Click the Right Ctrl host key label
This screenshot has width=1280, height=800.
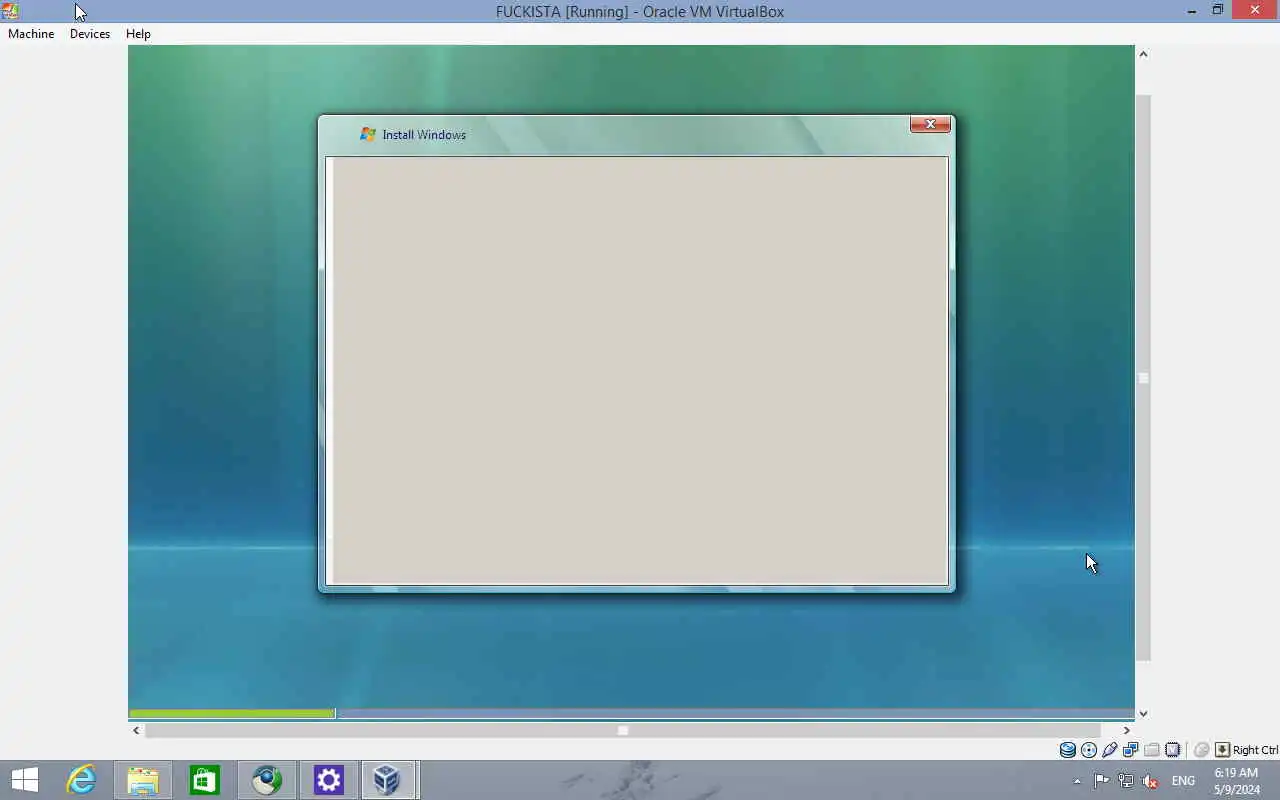click(1255, 750)
